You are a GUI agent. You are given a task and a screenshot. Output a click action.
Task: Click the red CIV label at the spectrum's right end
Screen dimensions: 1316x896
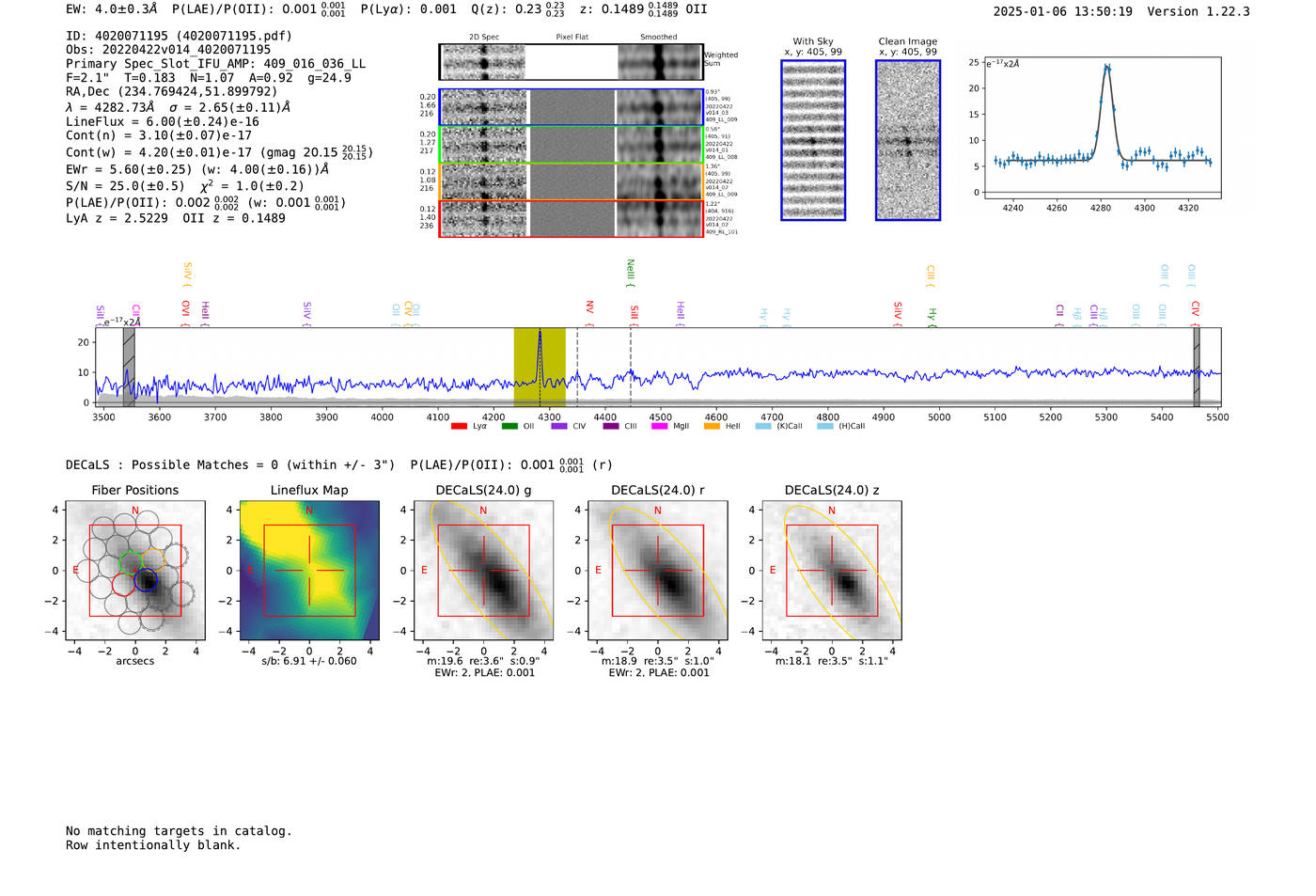point(1196,311)
